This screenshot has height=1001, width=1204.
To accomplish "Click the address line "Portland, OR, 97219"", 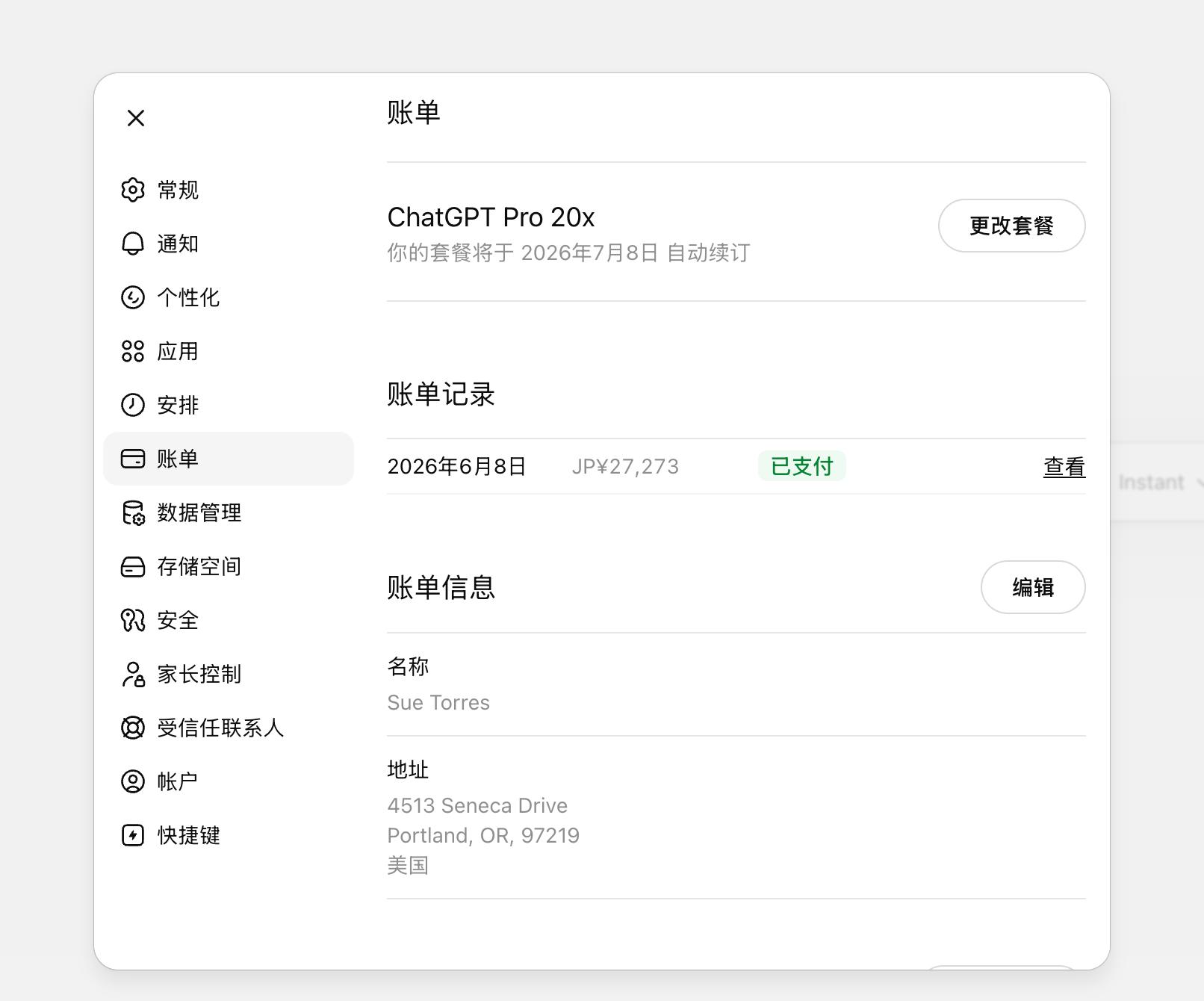I will 483,836.
